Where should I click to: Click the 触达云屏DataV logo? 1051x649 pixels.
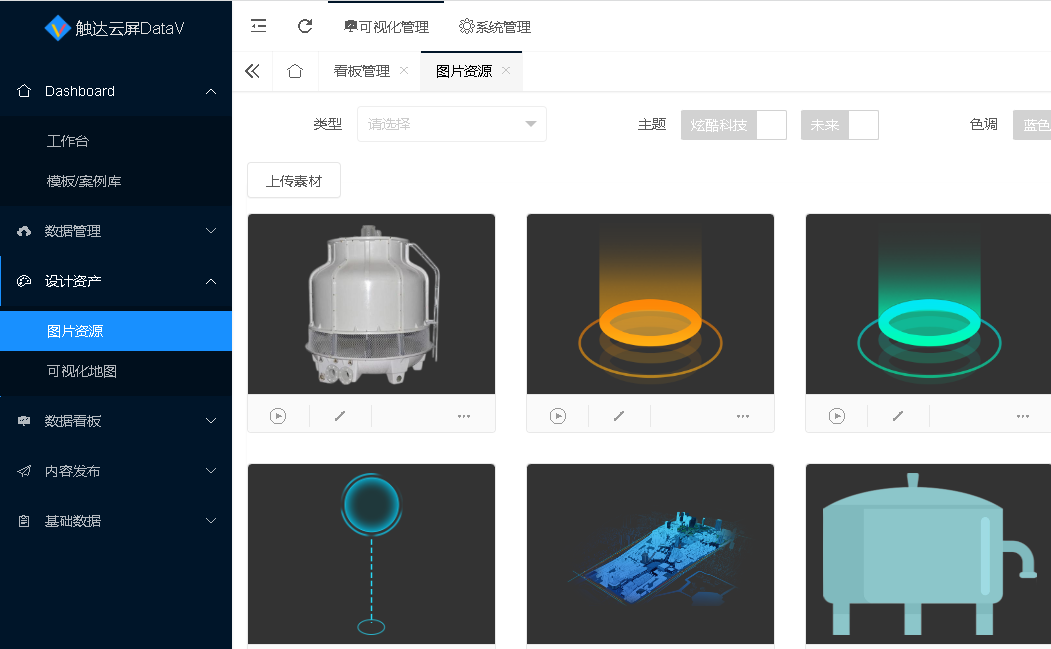(114, 28)
